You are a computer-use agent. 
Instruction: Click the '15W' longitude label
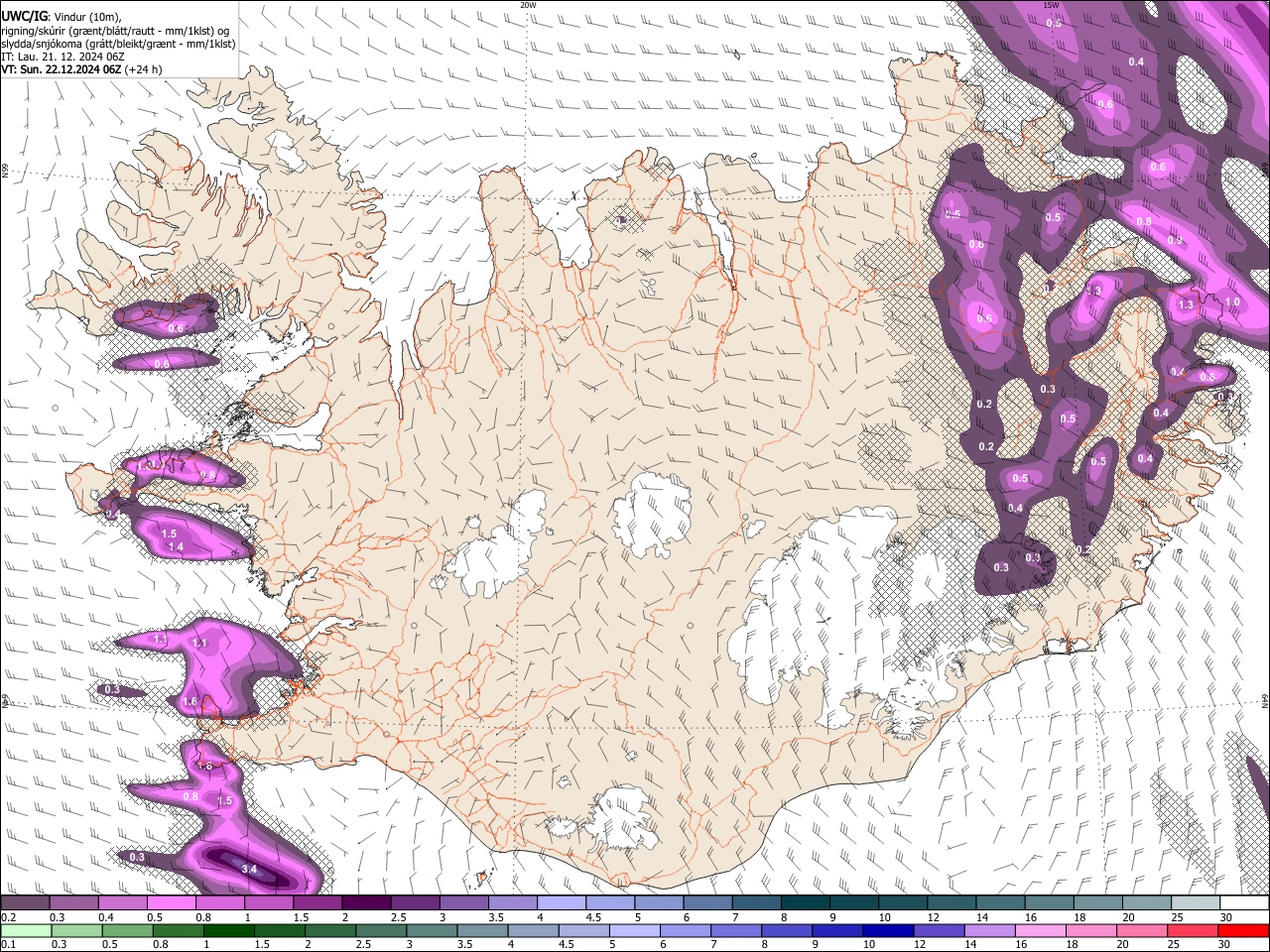[1051, 5]
